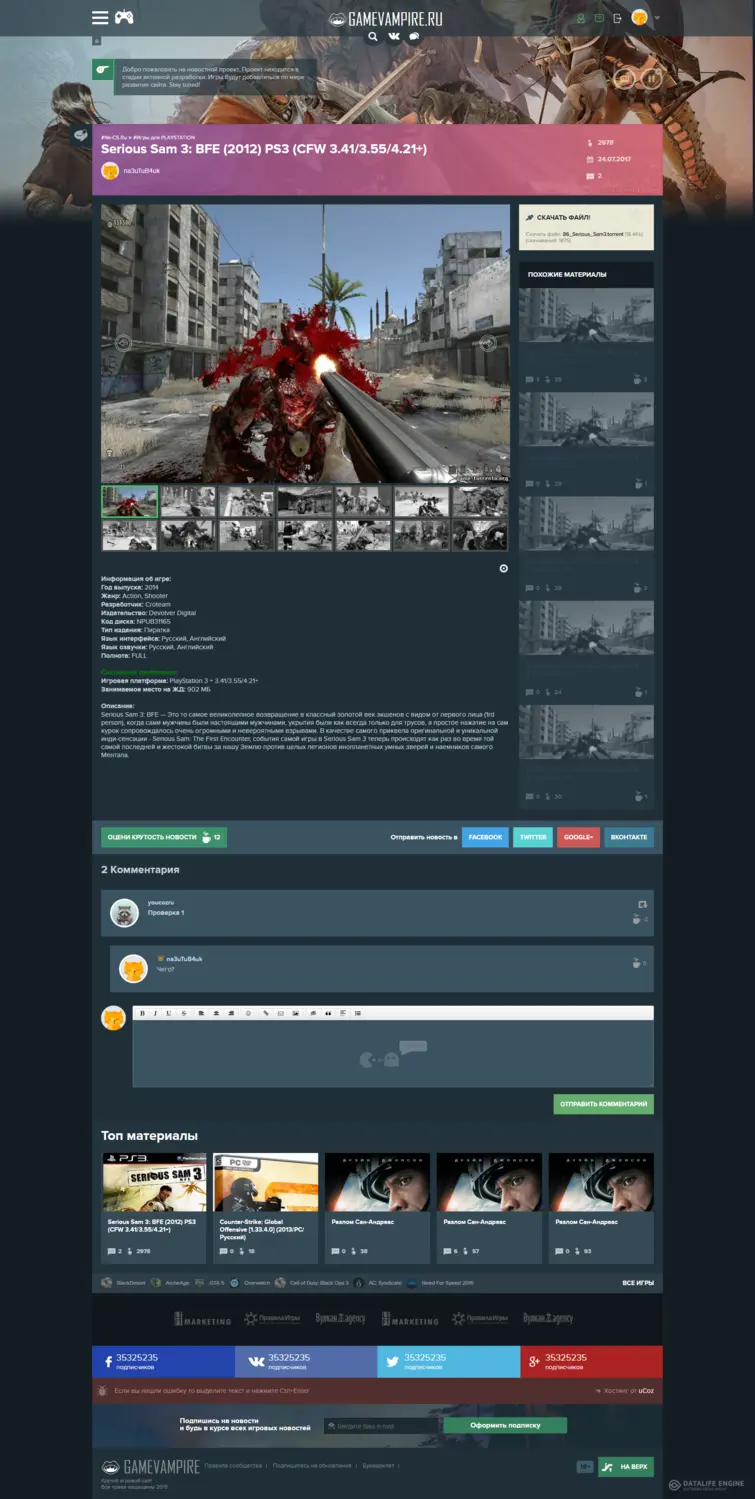755x1499 pixels.
Task: Toggle italic in the comment editor
Action: tap(155, 1013)
